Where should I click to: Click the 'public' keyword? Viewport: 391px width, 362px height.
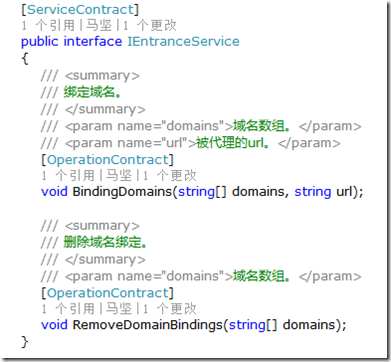pyautogui.click(x=39, y=42)
